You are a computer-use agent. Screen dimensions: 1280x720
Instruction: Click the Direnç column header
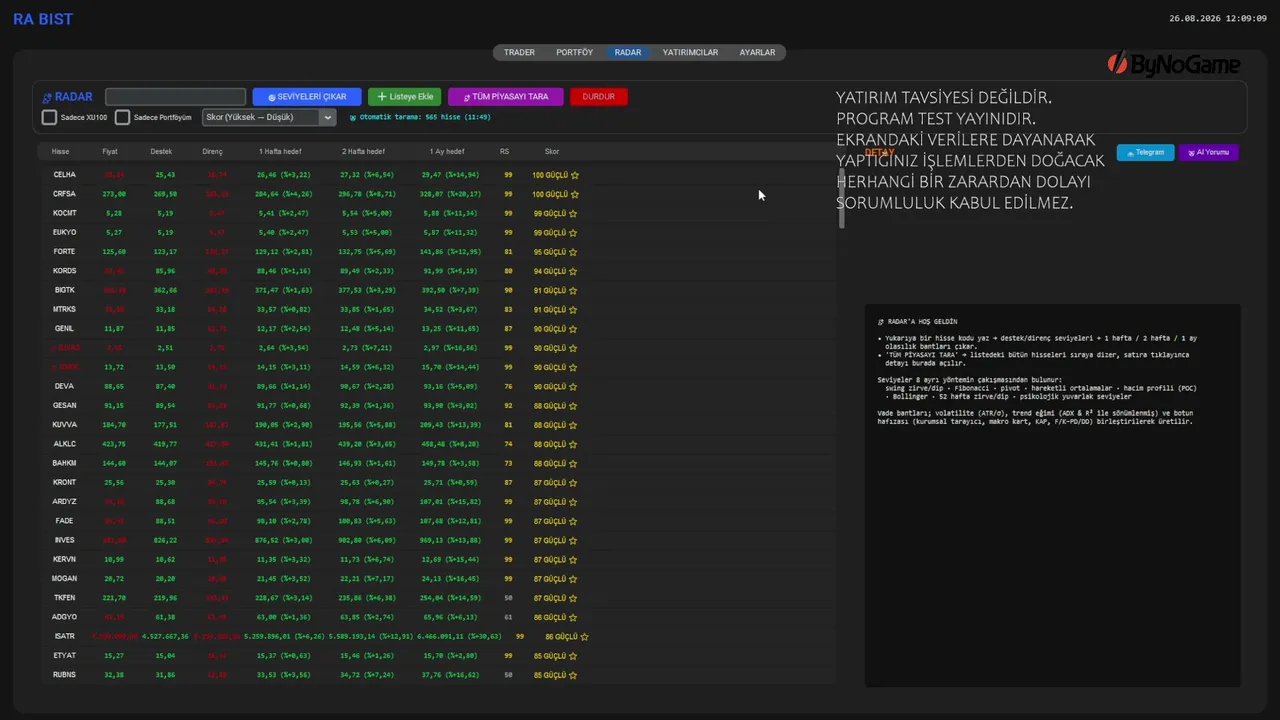[x=212, y=152]
